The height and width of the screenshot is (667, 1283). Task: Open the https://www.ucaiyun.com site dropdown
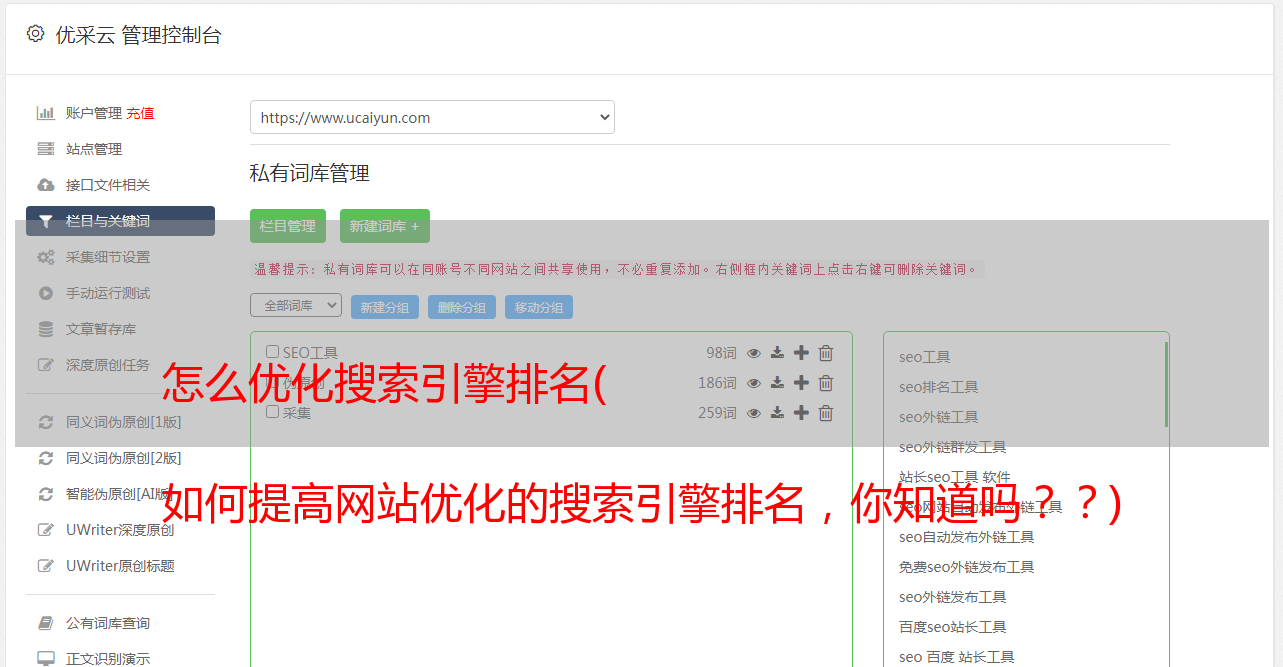click(x=432, y=117)
